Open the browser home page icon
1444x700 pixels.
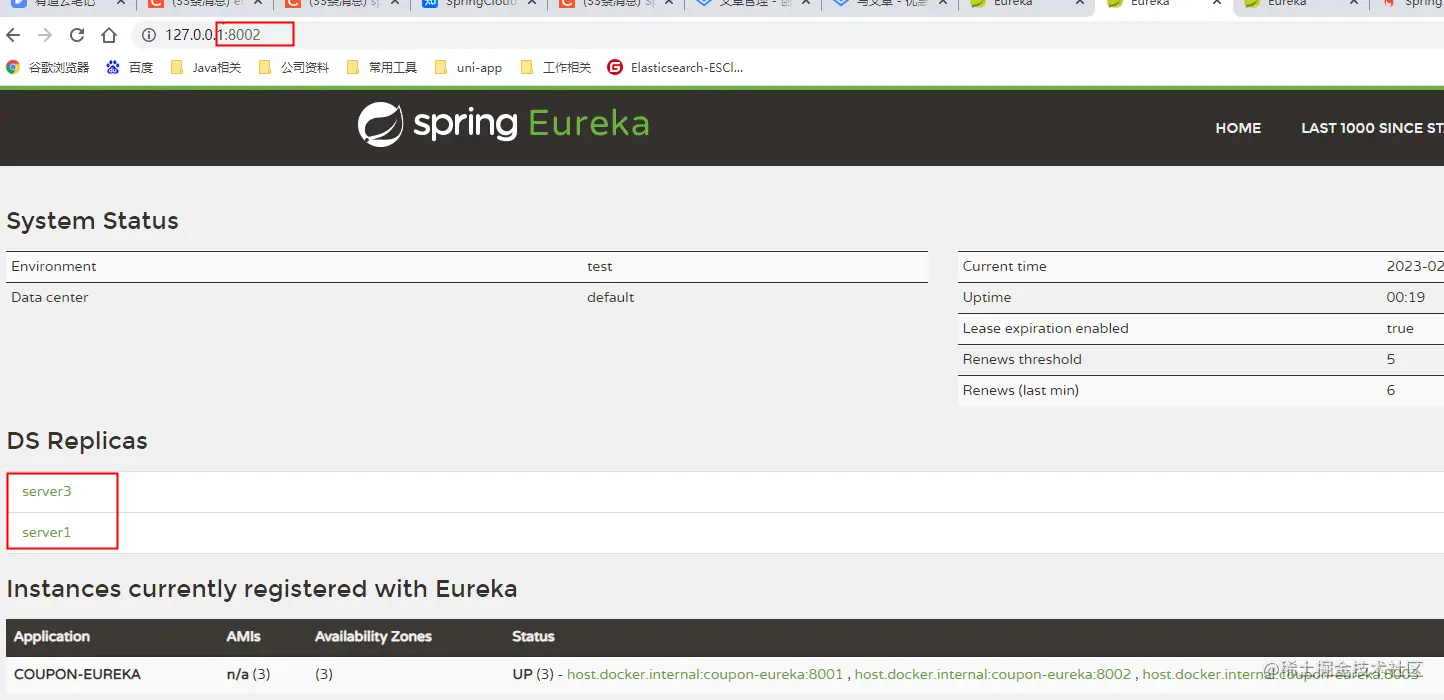tap(109, 35)
